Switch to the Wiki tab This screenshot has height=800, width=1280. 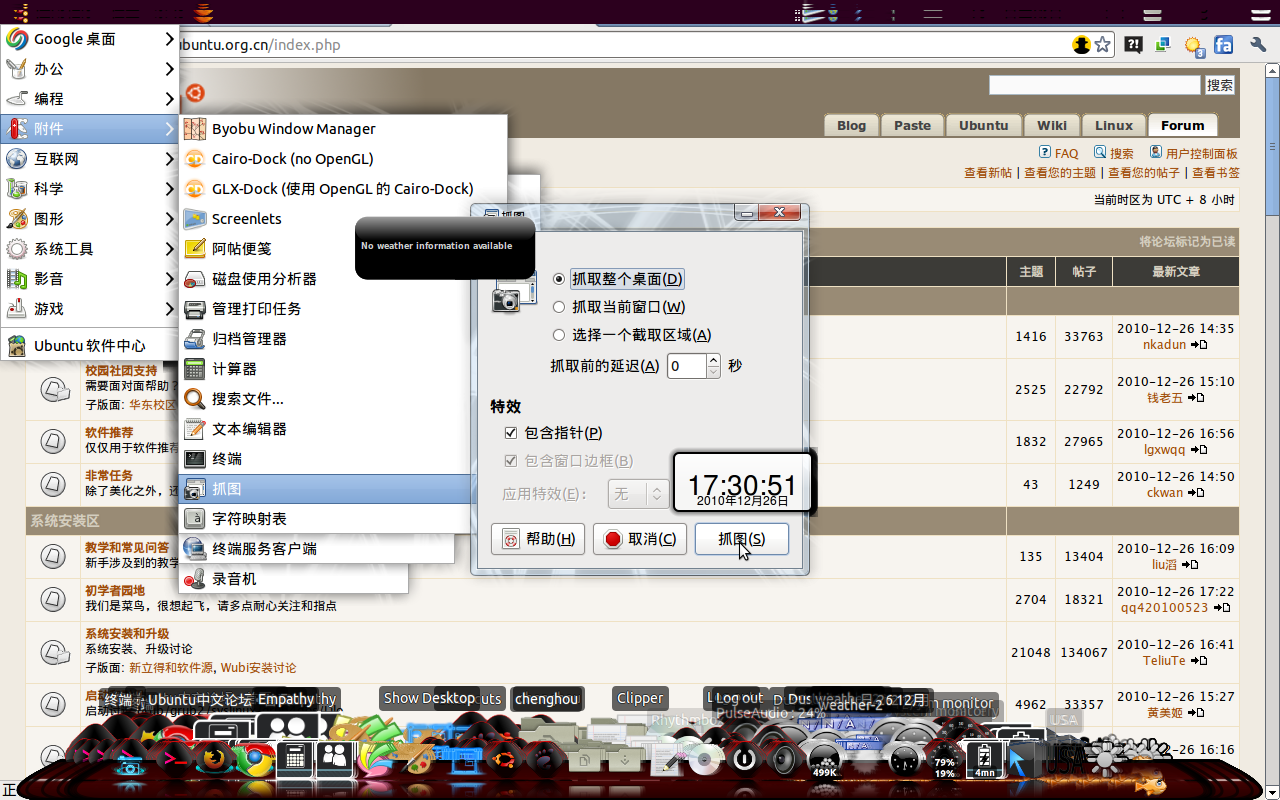1052,125
